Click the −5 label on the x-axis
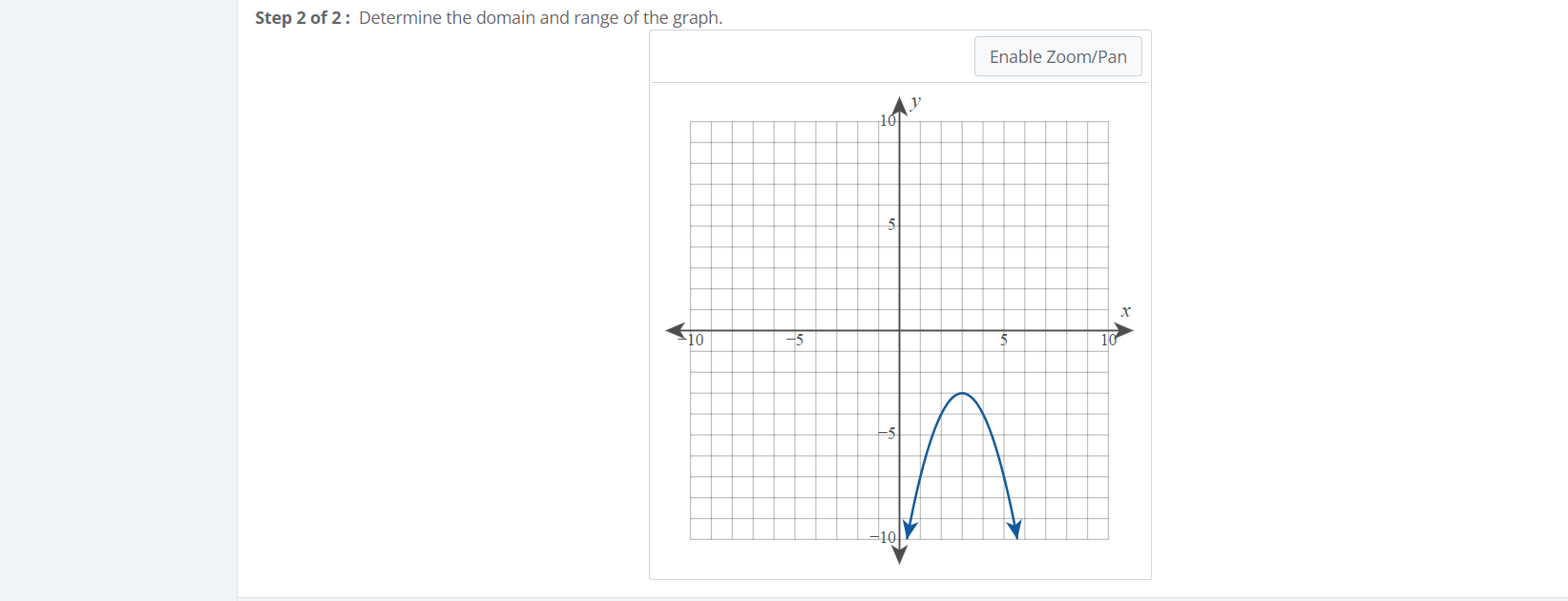The image size is (1568, 601). tap(795, 340)
